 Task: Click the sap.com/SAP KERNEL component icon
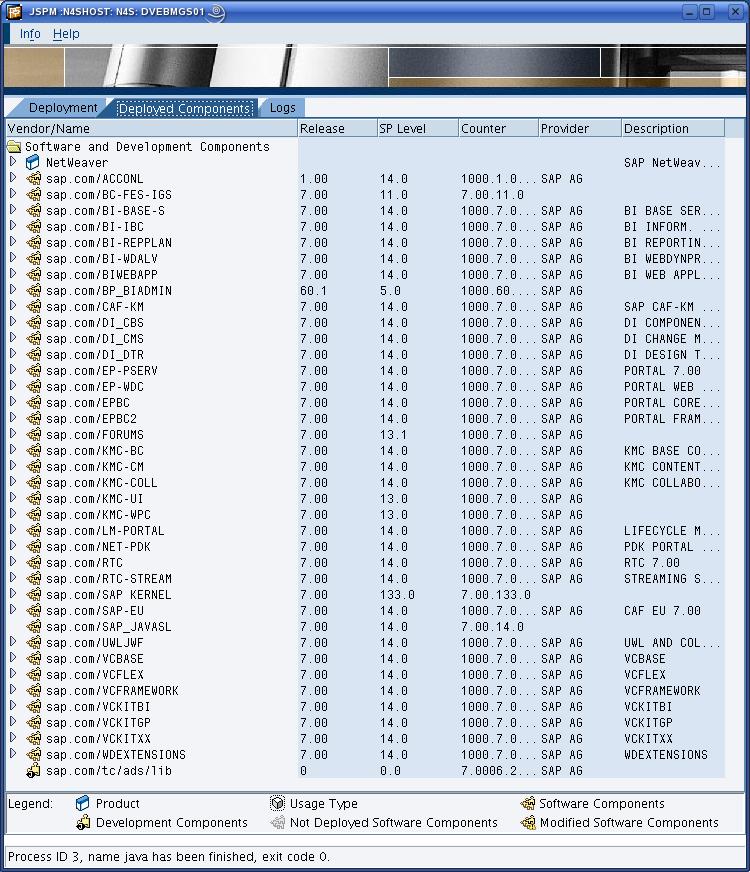coord(33,595)
